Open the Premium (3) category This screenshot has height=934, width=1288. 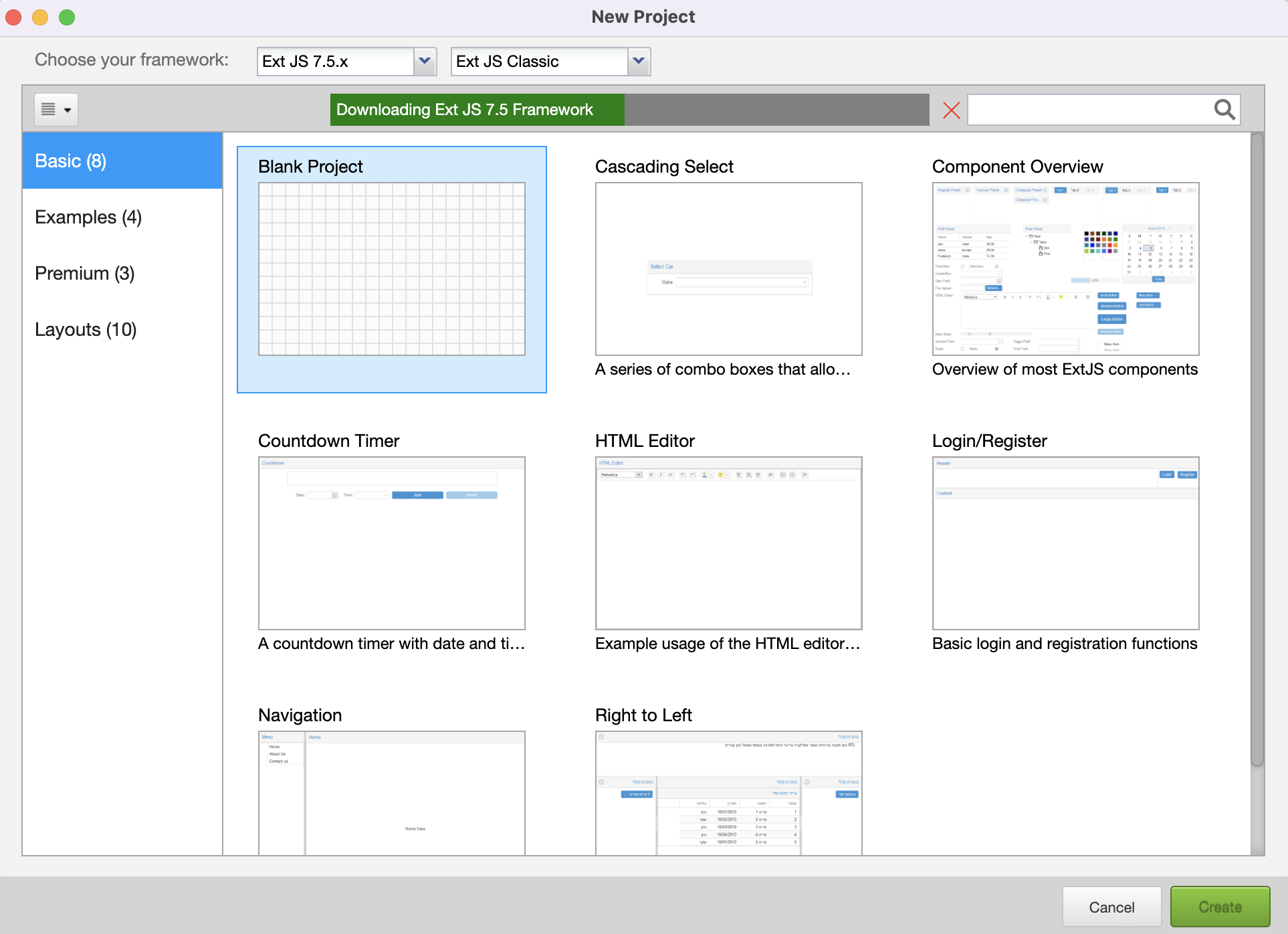122,273
